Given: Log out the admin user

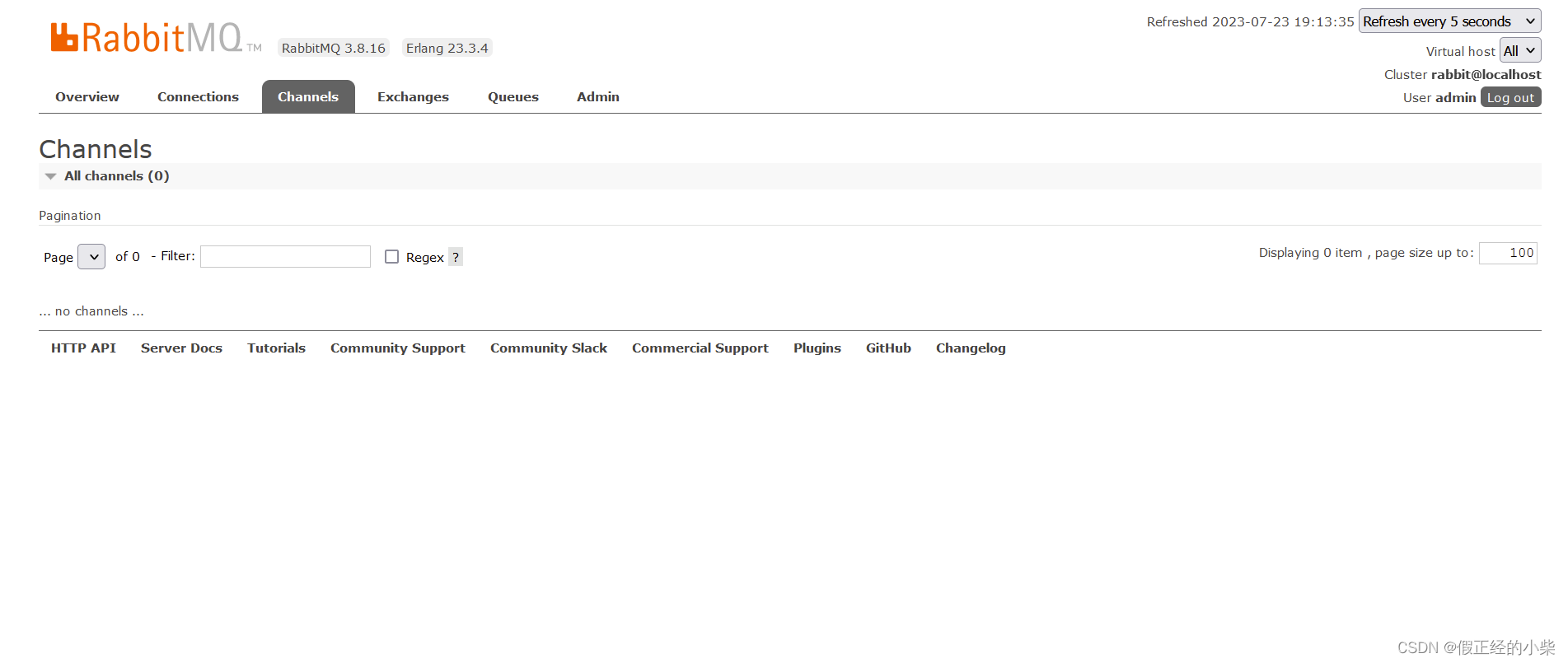Looking at the screenshot, I should tap(1510, 97).
